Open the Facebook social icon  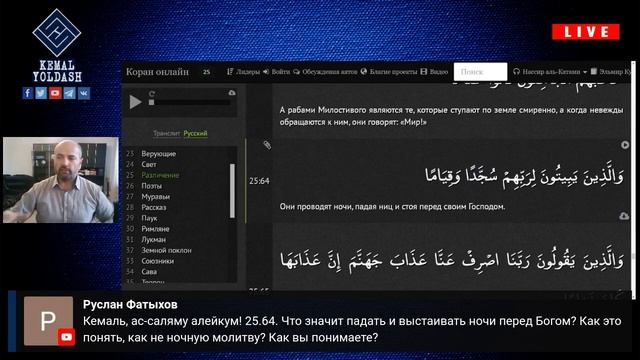pos(28,93)
